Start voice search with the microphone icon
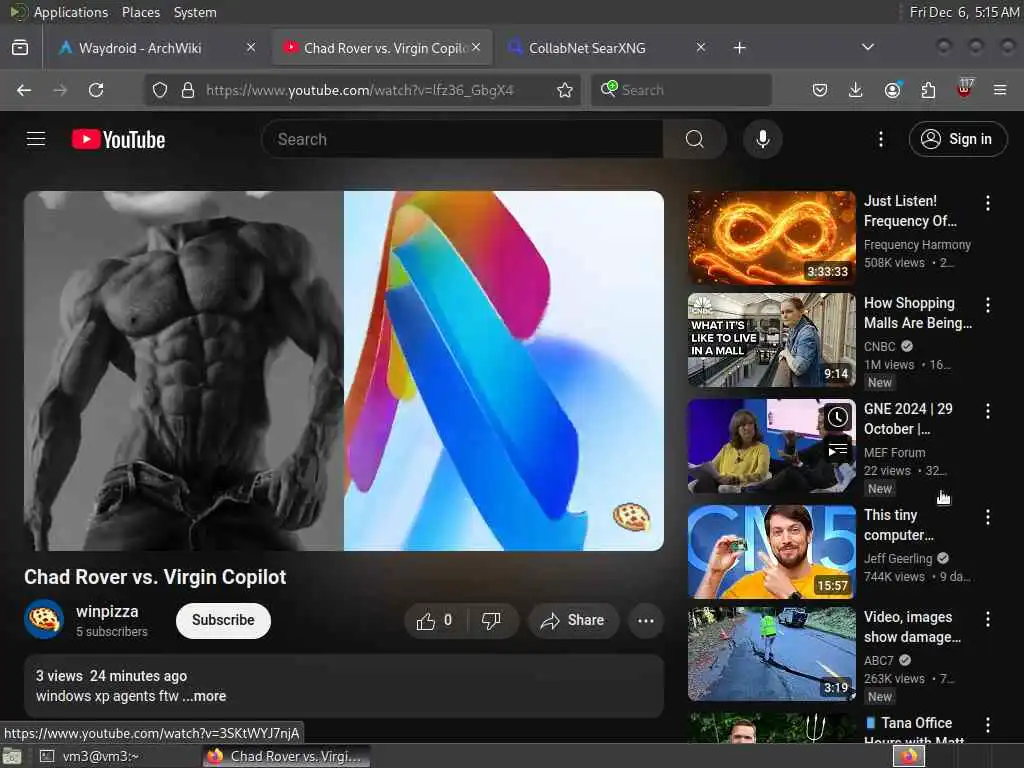The width and height of the screenshot is (1024, 768). pos(762,139)
